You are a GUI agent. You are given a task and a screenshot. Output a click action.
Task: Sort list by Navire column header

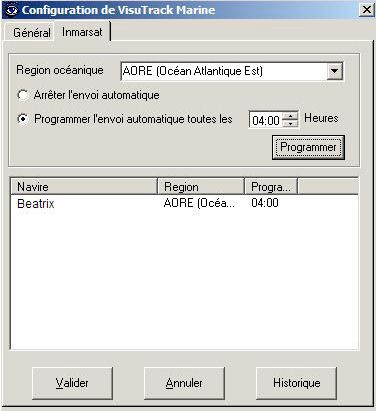pyautogui.click(x=84, y=187)
